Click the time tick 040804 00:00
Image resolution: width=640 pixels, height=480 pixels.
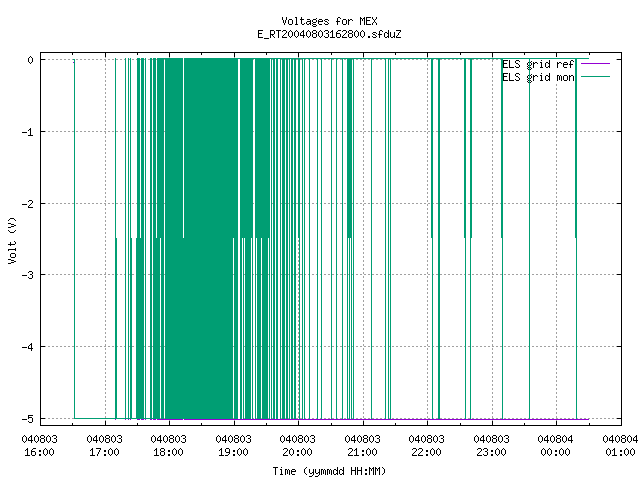pos(556,446)
